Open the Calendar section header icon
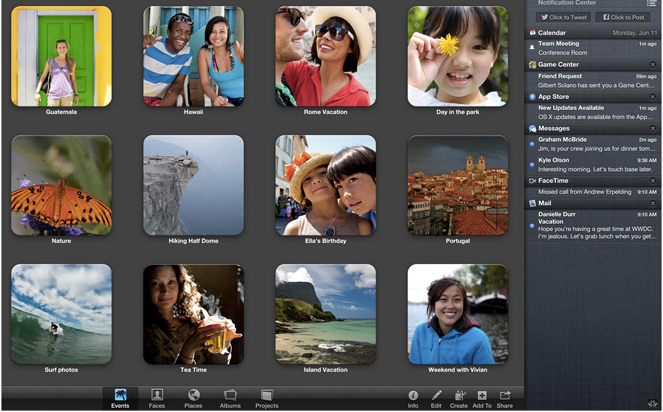 [532, 33]
